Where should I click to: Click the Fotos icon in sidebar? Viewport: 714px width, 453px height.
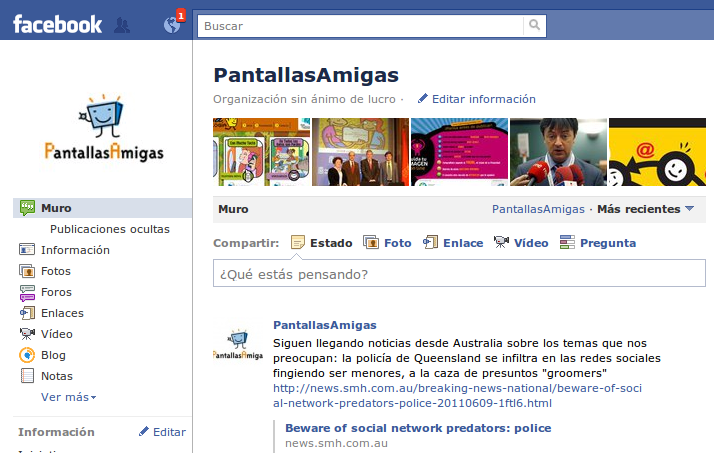[27, 271]
